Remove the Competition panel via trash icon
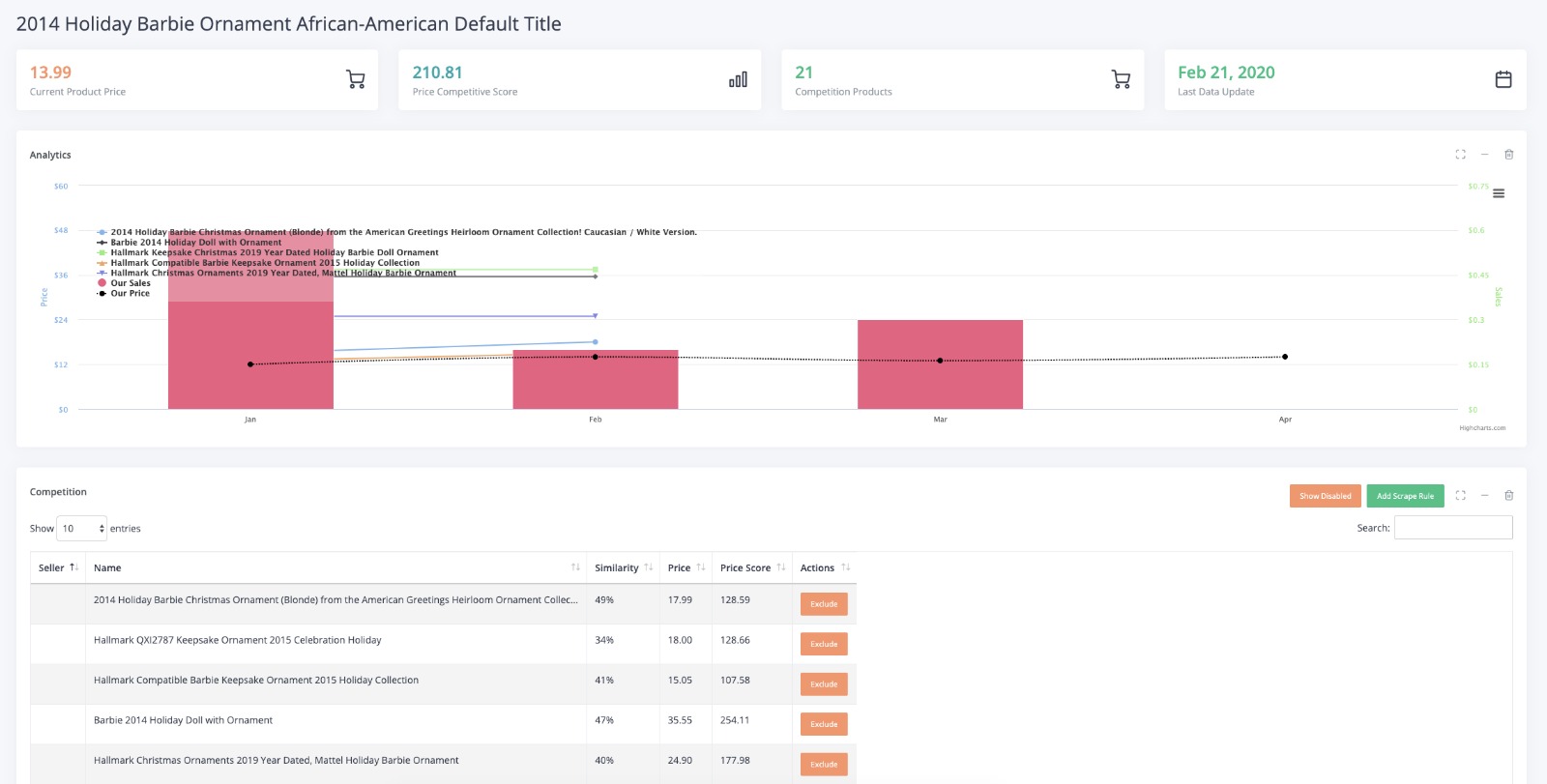The image size is (1547, 784). pyautogui.click(x=1508, y=496)
